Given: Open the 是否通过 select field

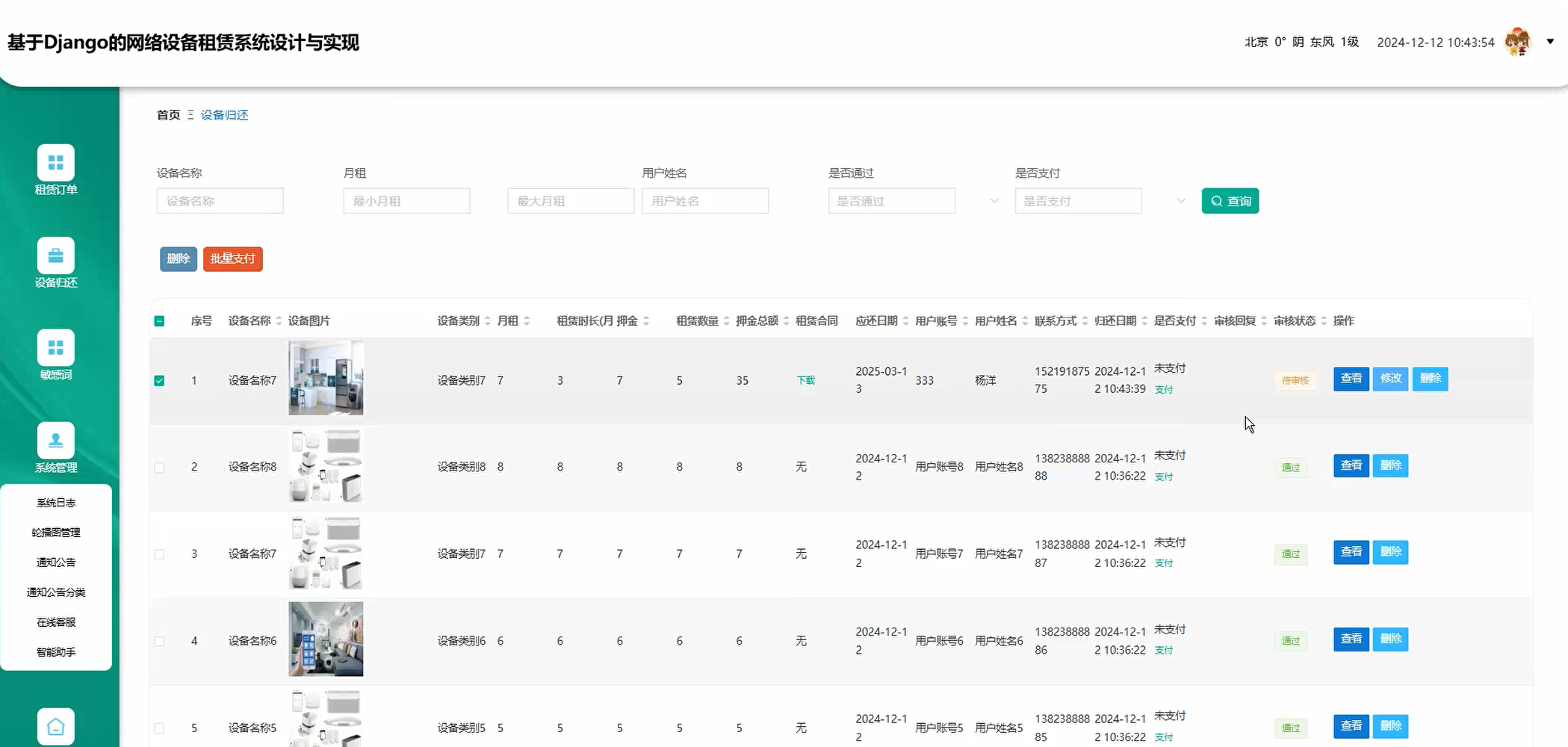Looking at the screenshot, I should point(892,201).
